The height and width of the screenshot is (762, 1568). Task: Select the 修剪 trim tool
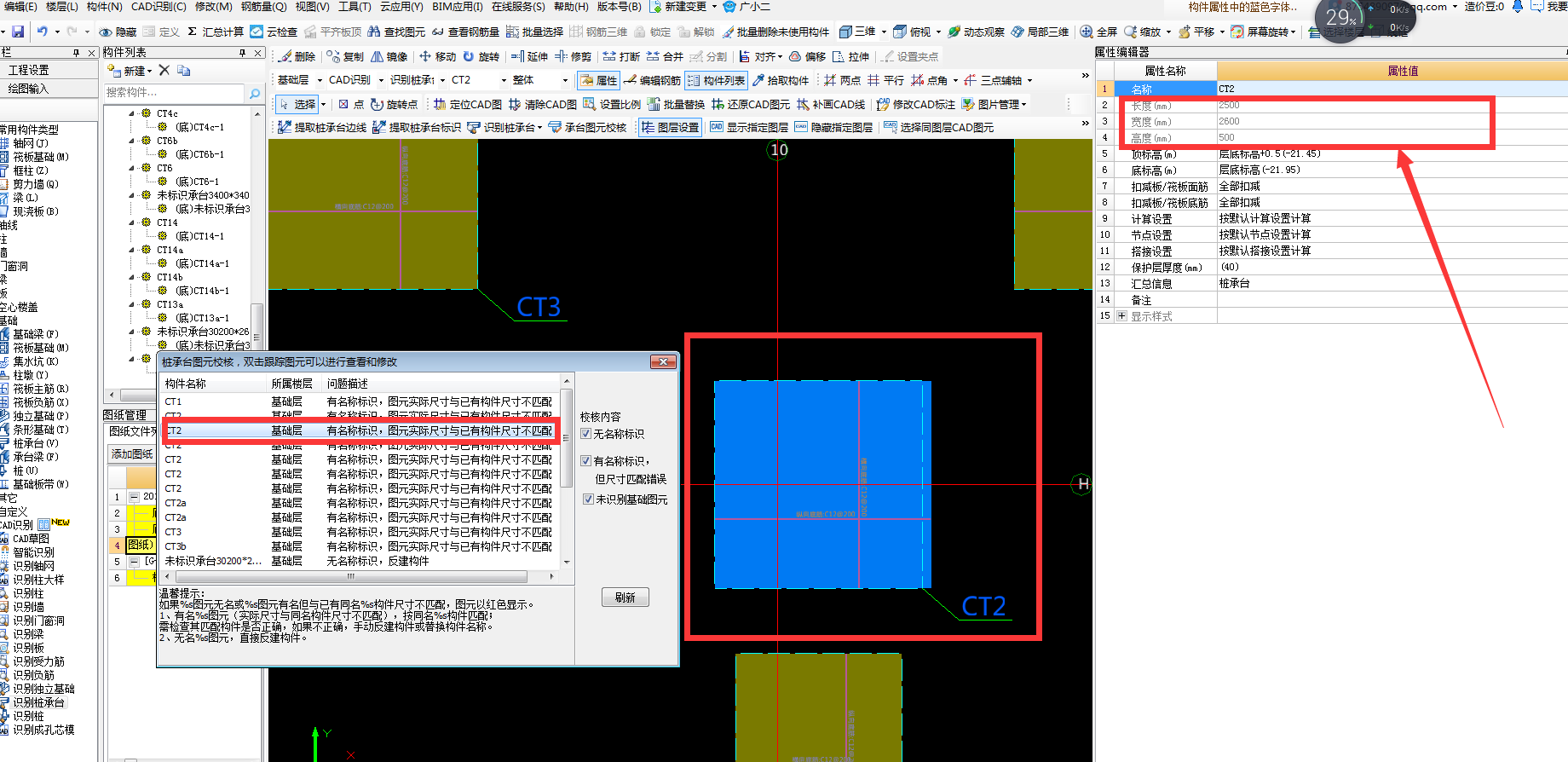tap(573, 56)
